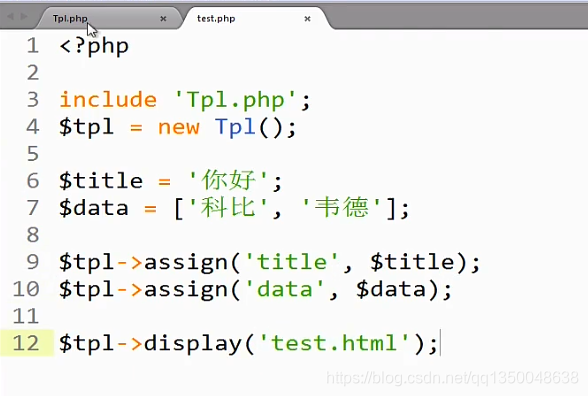Place cursor in the <?php opening tag

pyautogui.click(x=94, y=46)
